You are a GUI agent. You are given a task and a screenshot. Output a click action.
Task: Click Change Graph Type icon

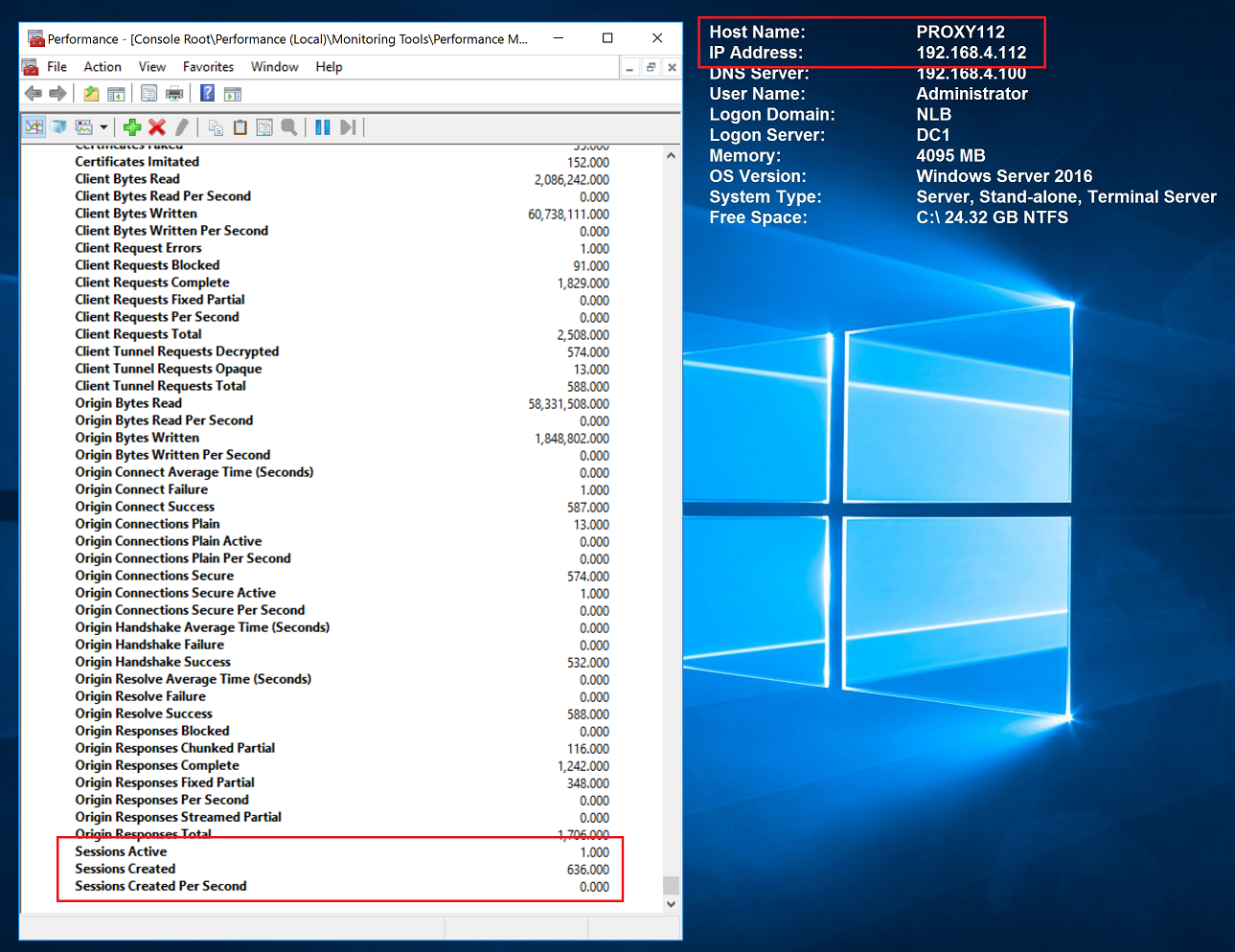(x=84, y=126)
